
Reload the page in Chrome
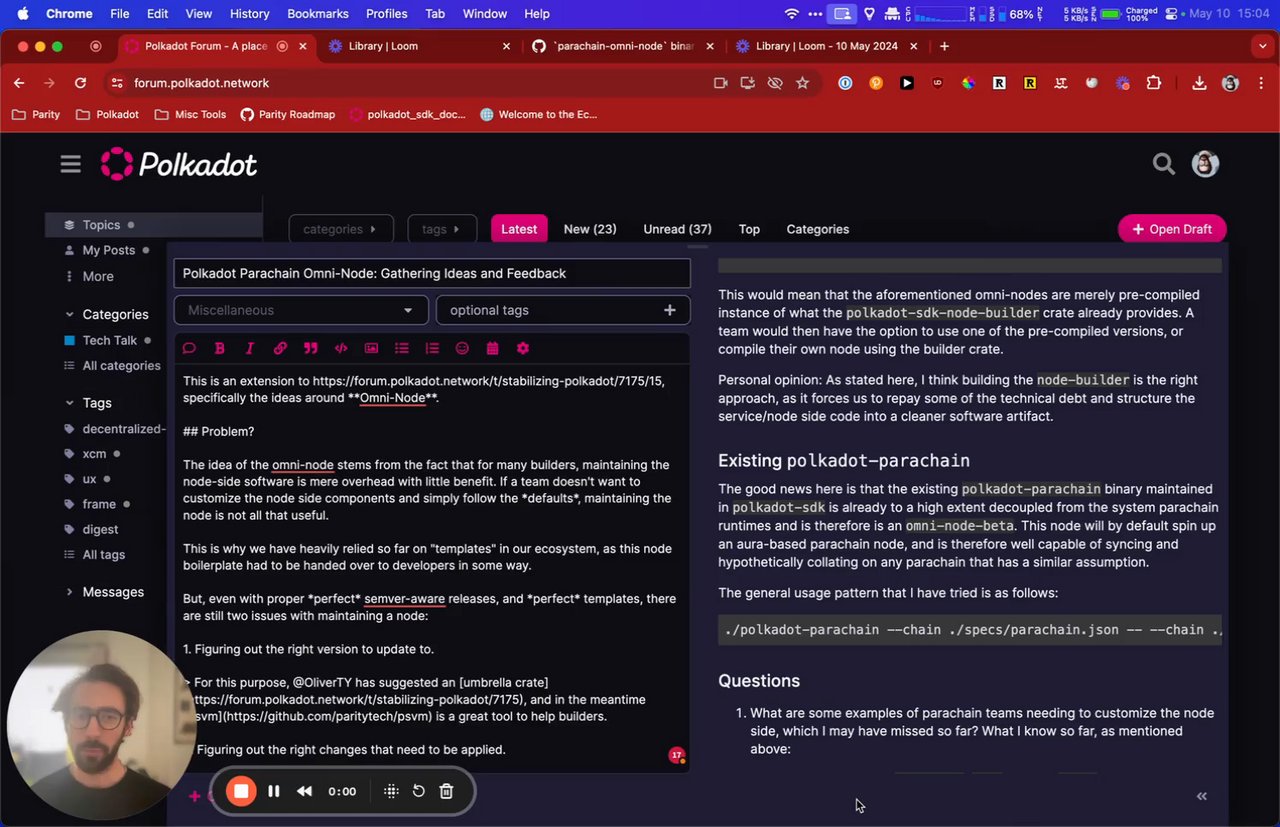pos(80,83)
